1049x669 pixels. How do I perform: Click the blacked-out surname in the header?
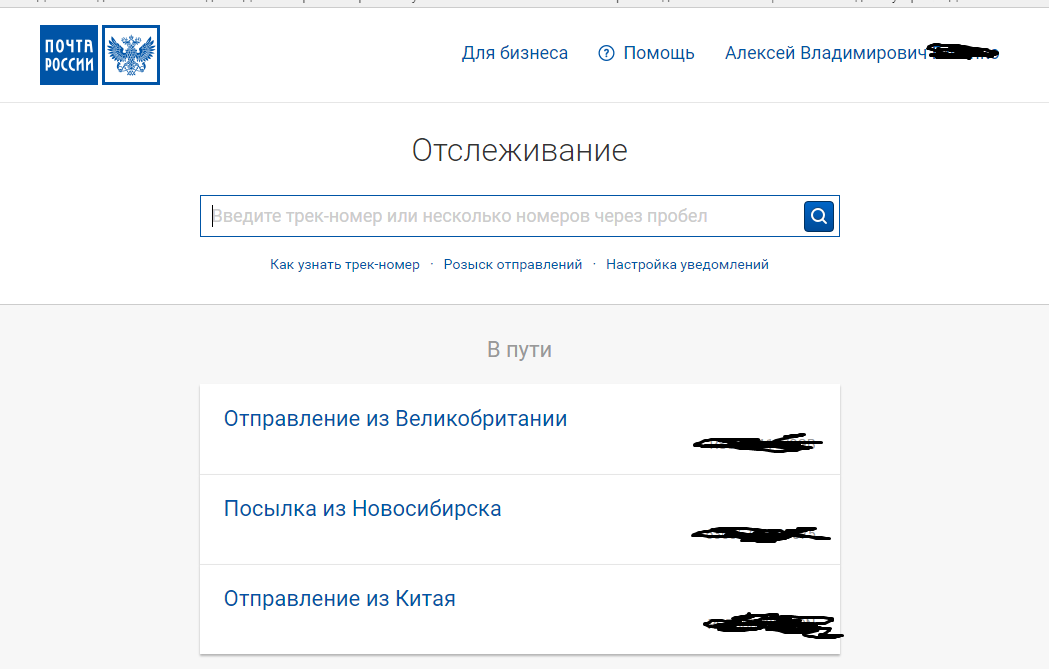[963, 51]
